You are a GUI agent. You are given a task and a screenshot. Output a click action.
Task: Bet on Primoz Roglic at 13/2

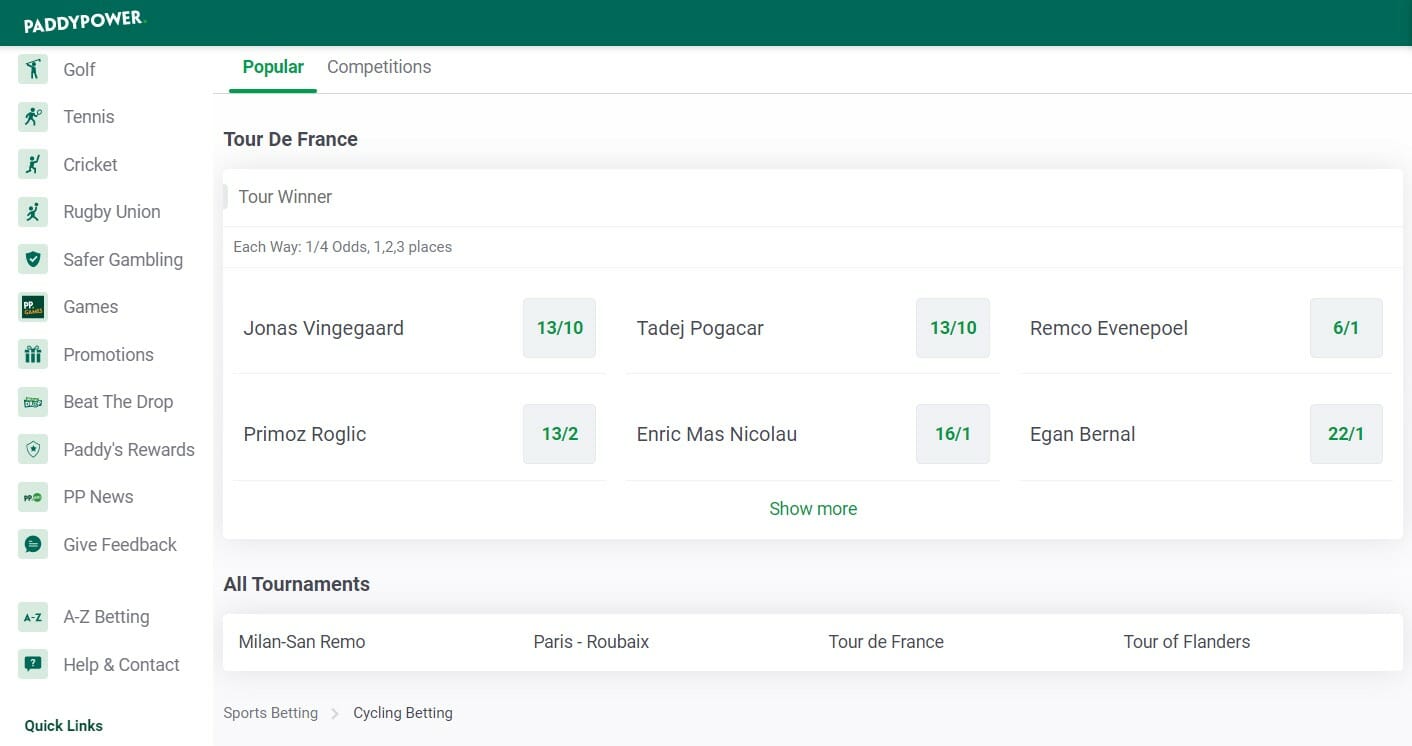(x=559, y=434)
